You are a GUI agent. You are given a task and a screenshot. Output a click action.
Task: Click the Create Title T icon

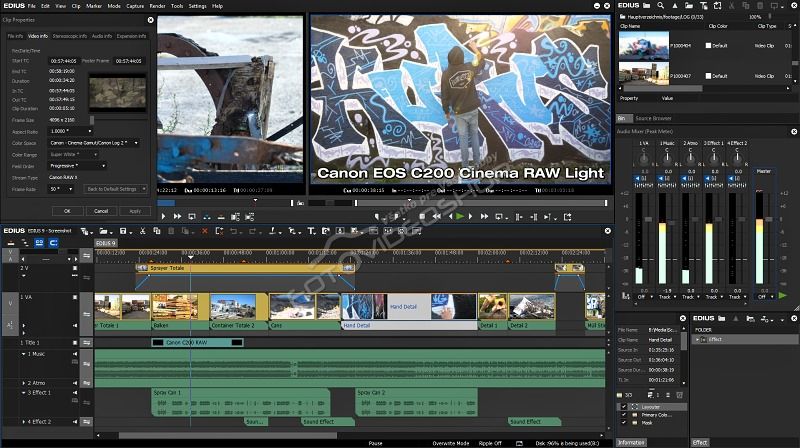pyautogui.click(x=311, y=231)
